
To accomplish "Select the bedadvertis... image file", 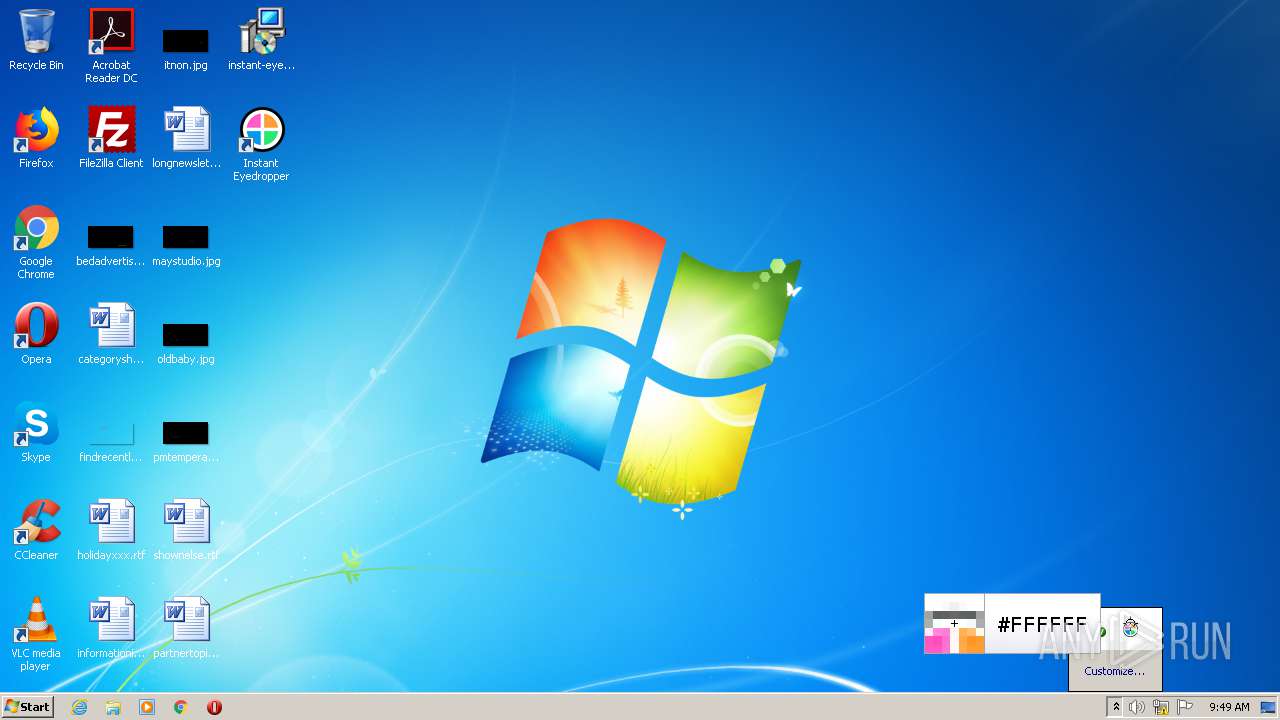I will (111, 246).
